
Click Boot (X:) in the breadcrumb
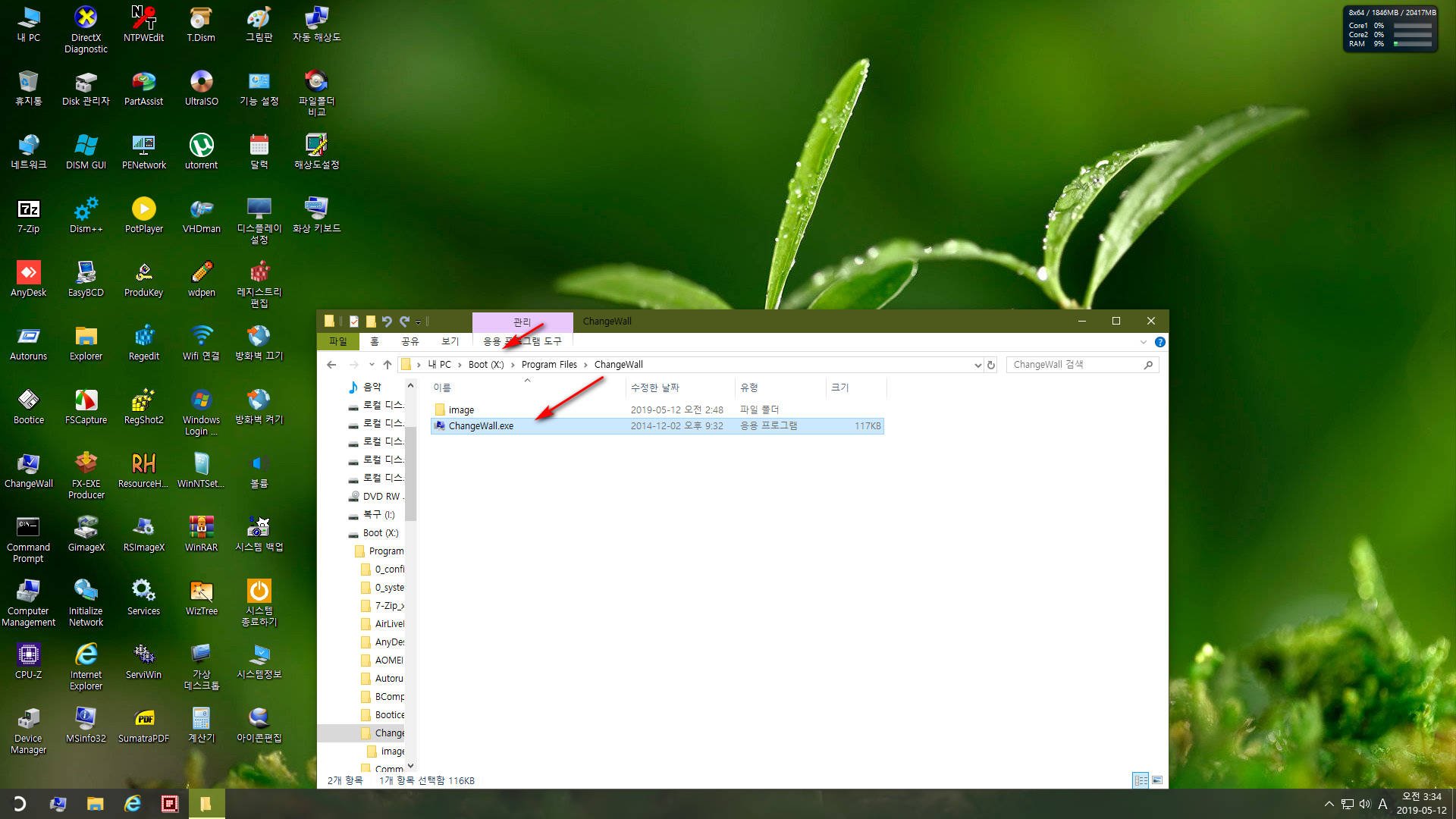pyautogui.click(x=486, y=365)
